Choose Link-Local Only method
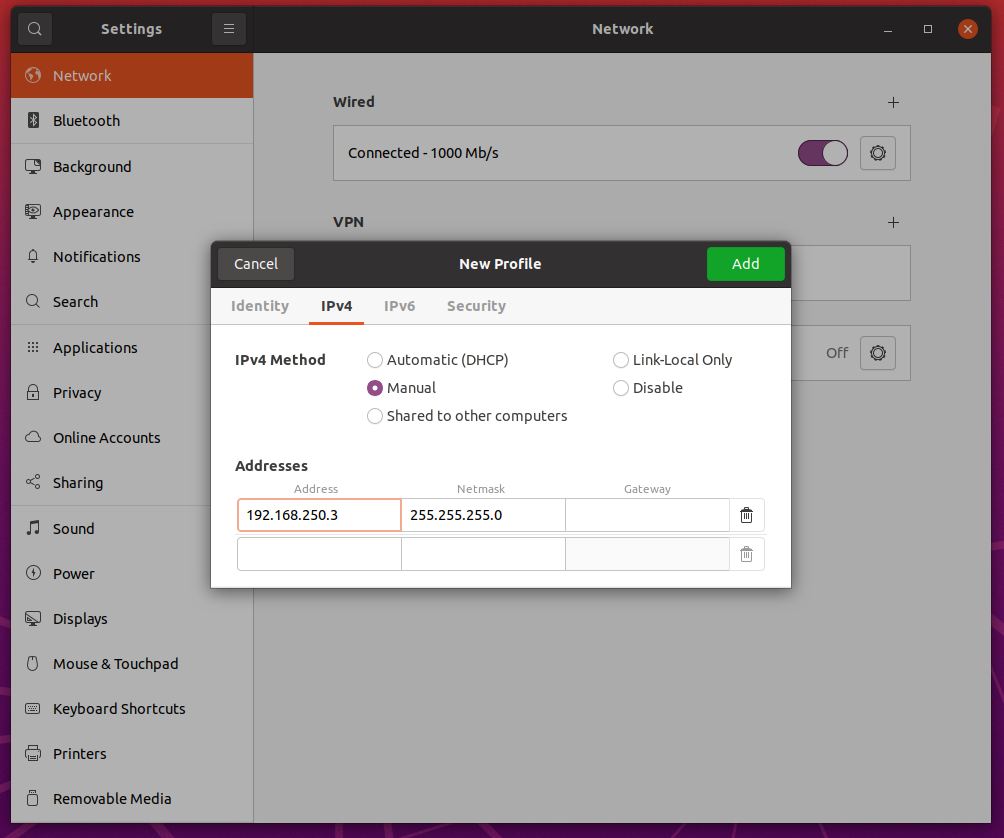Screen dimensions: 1004x838 click(x=620, y=360)
